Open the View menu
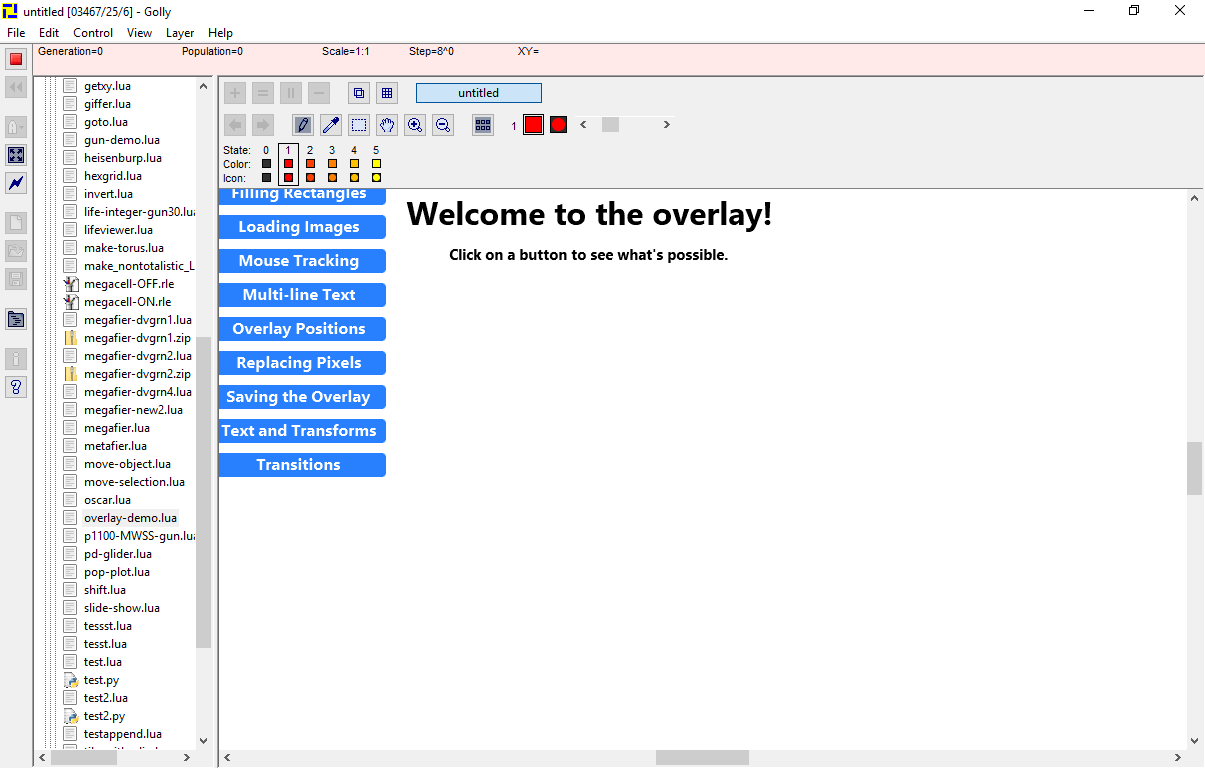 point(140,33)
